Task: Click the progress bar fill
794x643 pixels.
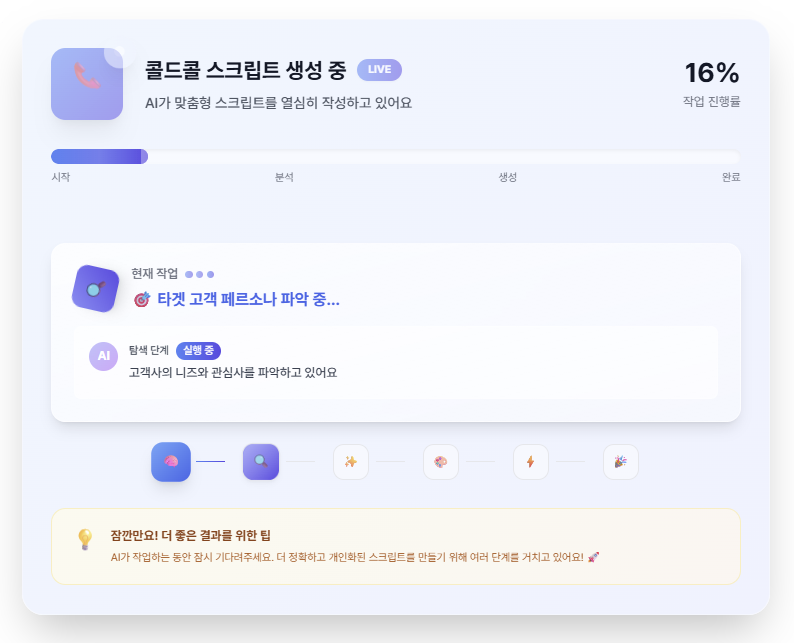Action: point(99,156)
